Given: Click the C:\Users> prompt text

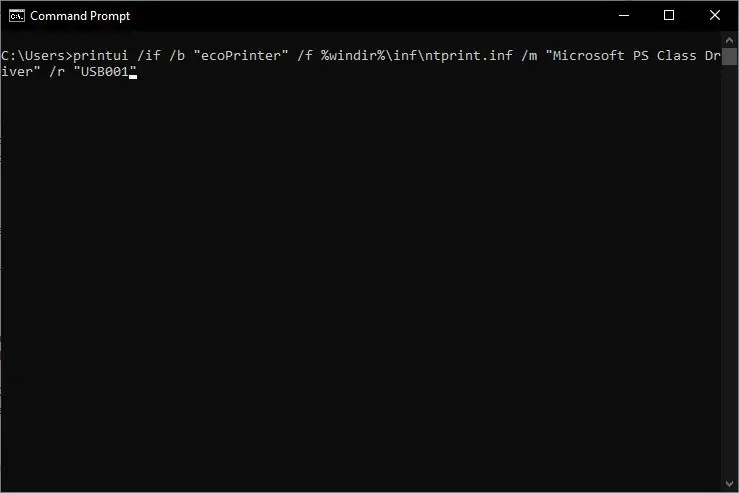Looking at the screenshot, I should click(x=37, y=56).
